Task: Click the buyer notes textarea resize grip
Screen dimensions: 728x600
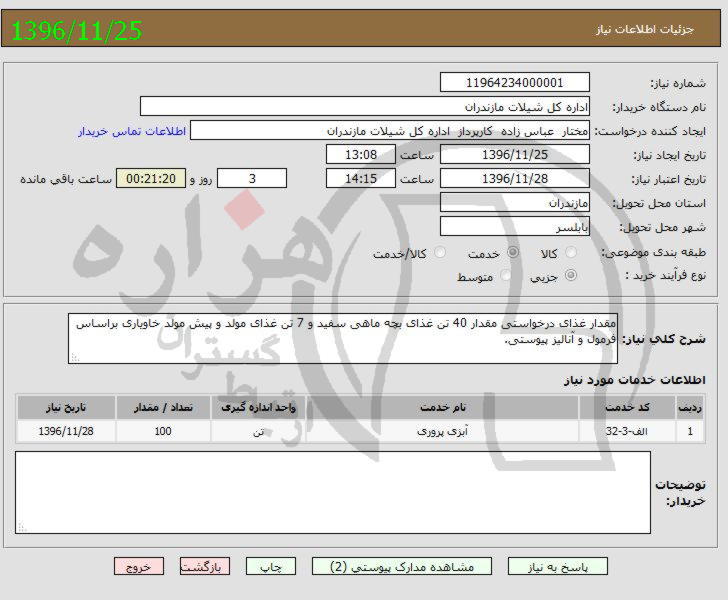Action: [21, 528]
